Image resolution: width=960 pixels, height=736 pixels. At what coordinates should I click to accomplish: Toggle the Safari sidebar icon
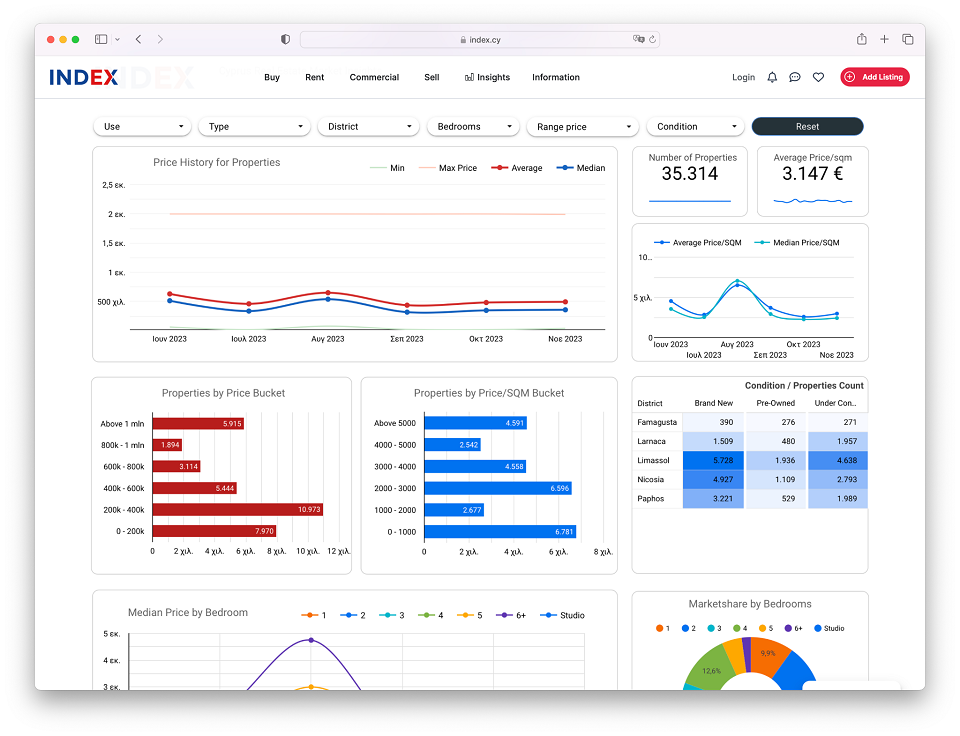point(101,39)
